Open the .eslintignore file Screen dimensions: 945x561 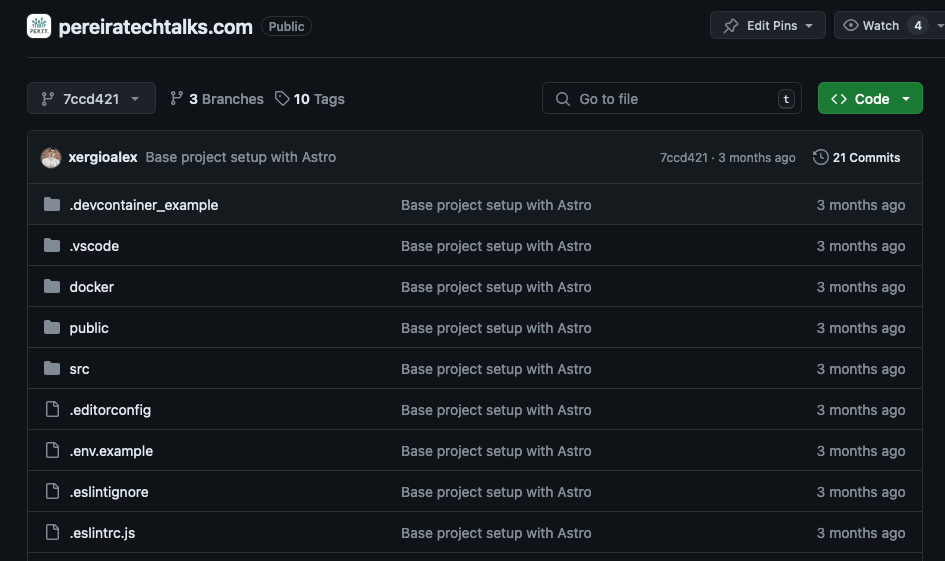[x=108, y=492]
